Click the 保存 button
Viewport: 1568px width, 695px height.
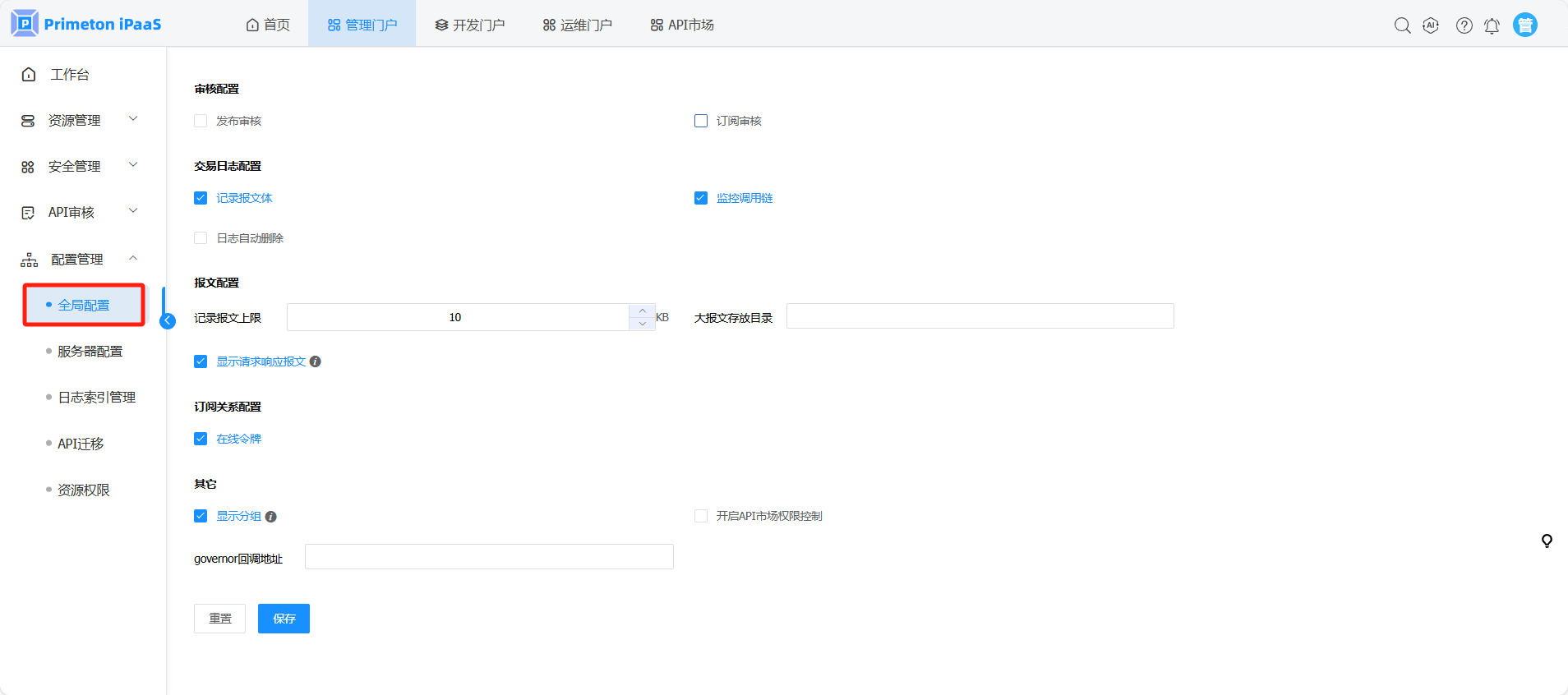(284, 619)
